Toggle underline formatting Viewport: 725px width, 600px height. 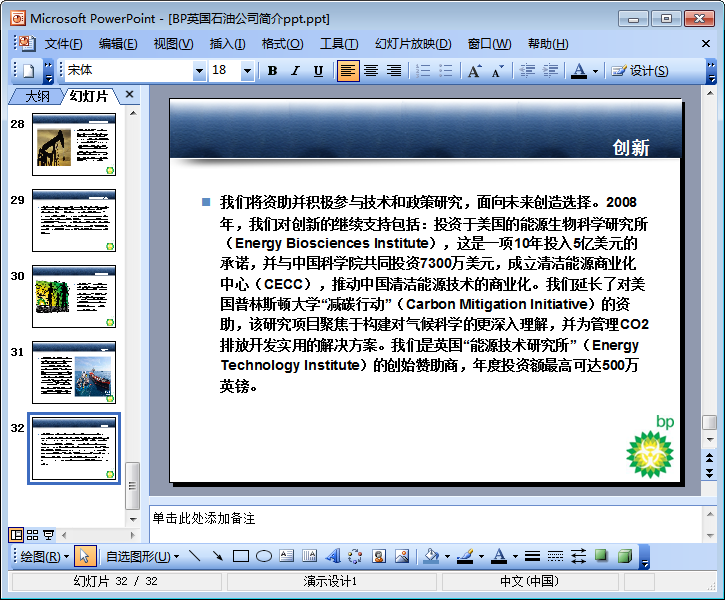coord(318,71)
